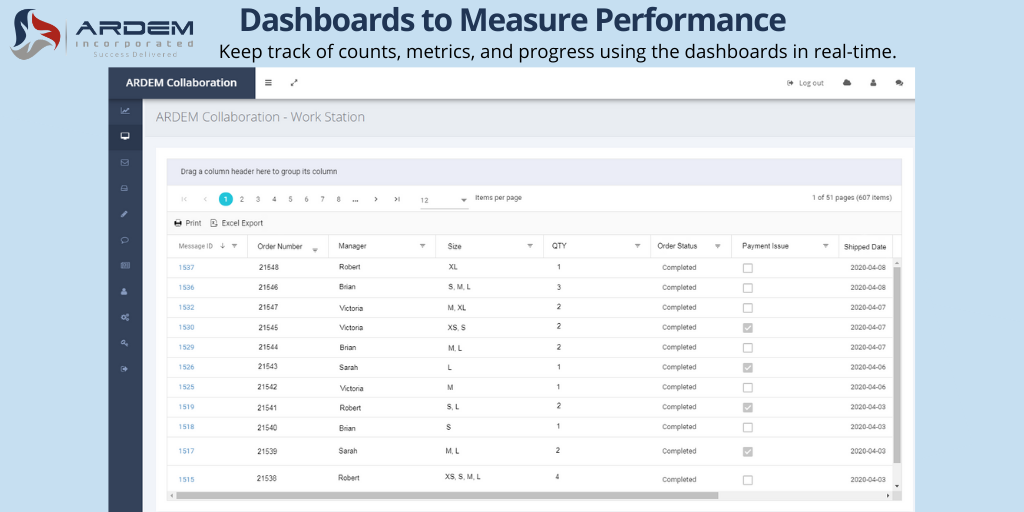This screenshot has width=1024, height=512.
Task: Click the horizontal scrollbar under the table
Action: [x=442, y=495]
